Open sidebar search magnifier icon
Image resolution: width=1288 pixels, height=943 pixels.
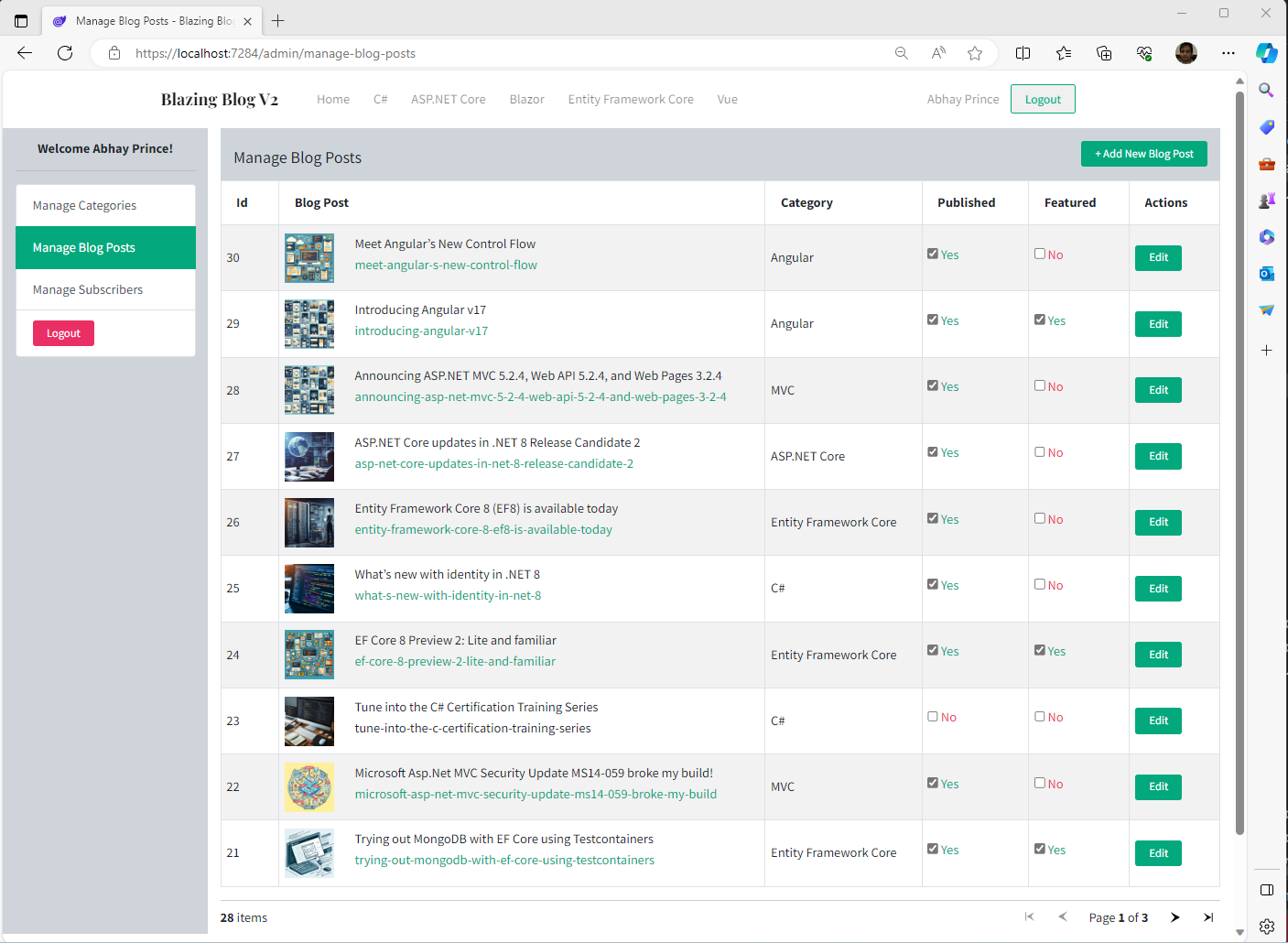[1266, 90]
